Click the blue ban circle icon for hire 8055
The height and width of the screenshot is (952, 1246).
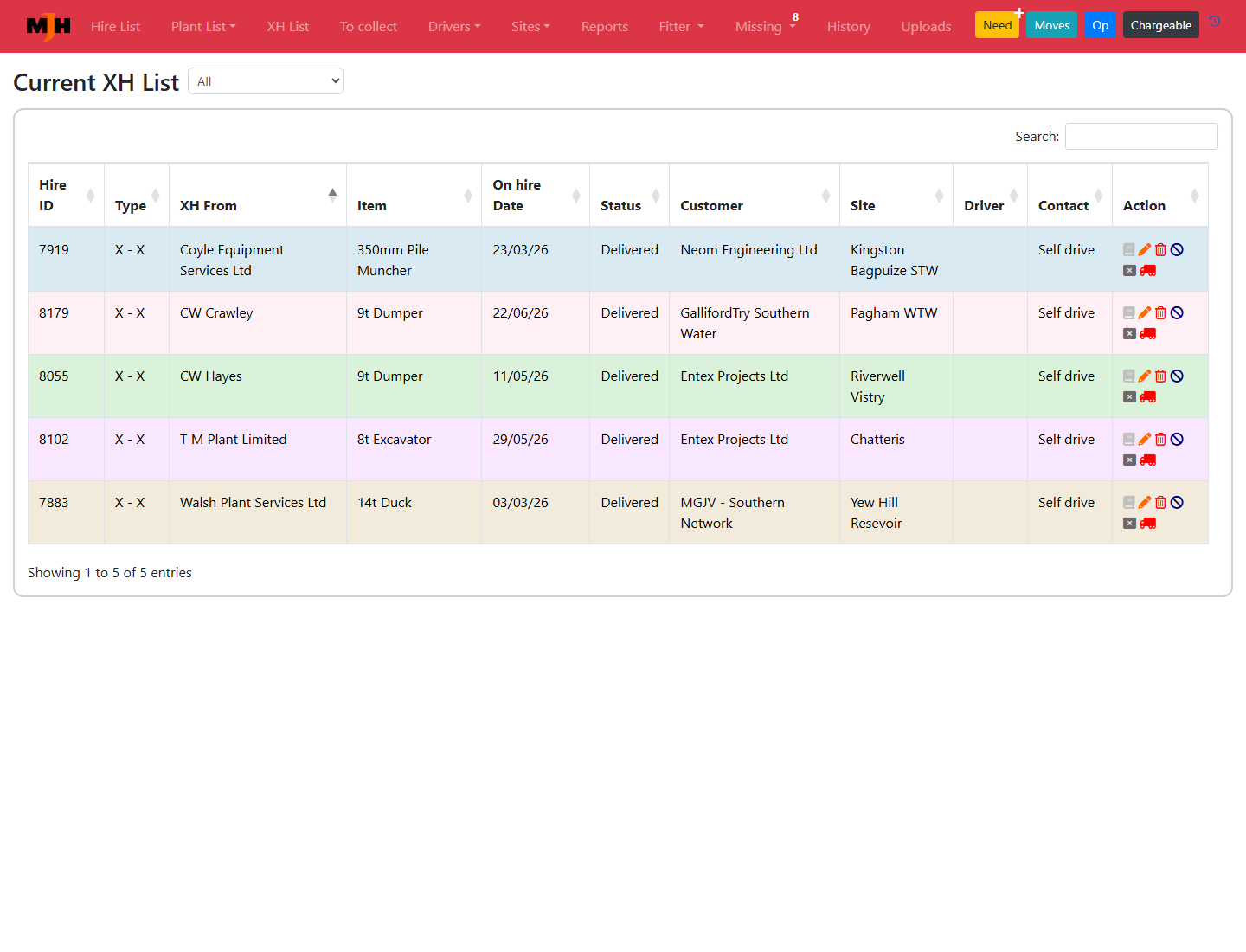pyautogui.click(x=1177, y=376)
